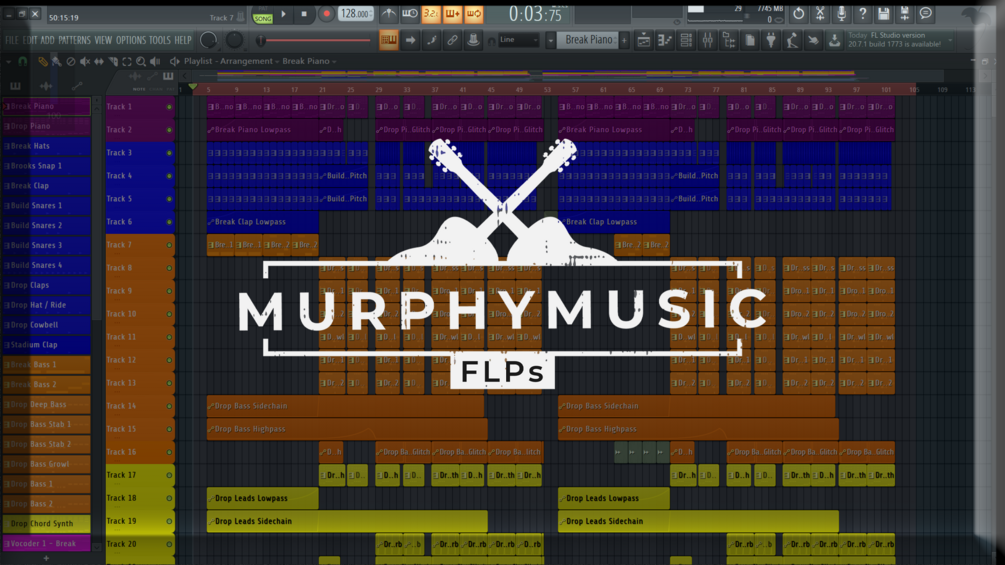Select the playlist mute tool
Image resolution: width=1005 pixels, height=565 pixels.
click(x=85, y=61)
